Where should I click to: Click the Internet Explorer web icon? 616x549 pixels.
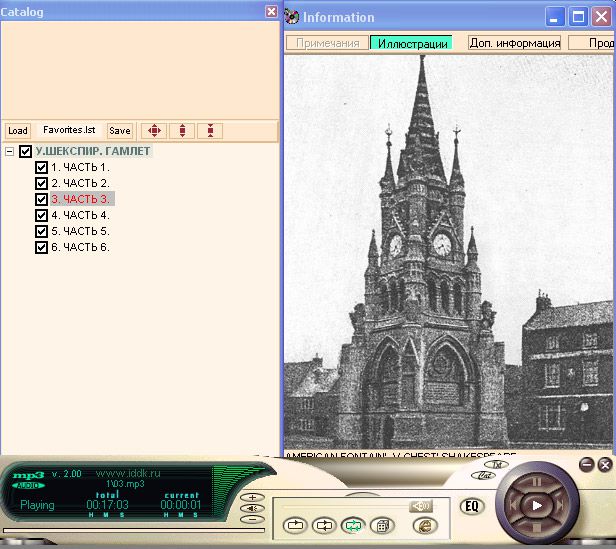tap(424, 525)
